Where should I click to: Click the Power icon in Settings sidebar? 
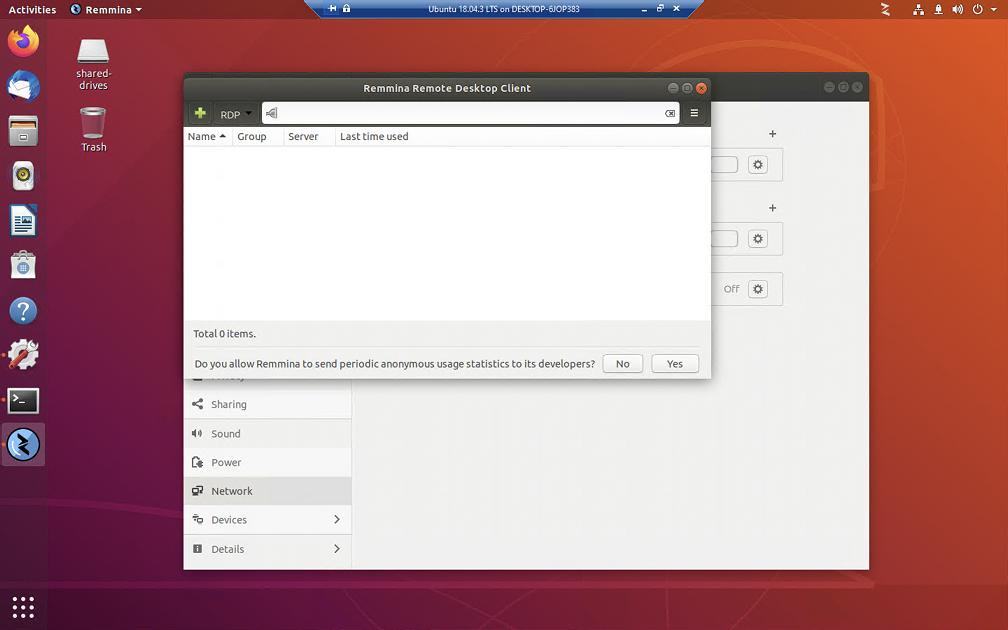point(197,462)
